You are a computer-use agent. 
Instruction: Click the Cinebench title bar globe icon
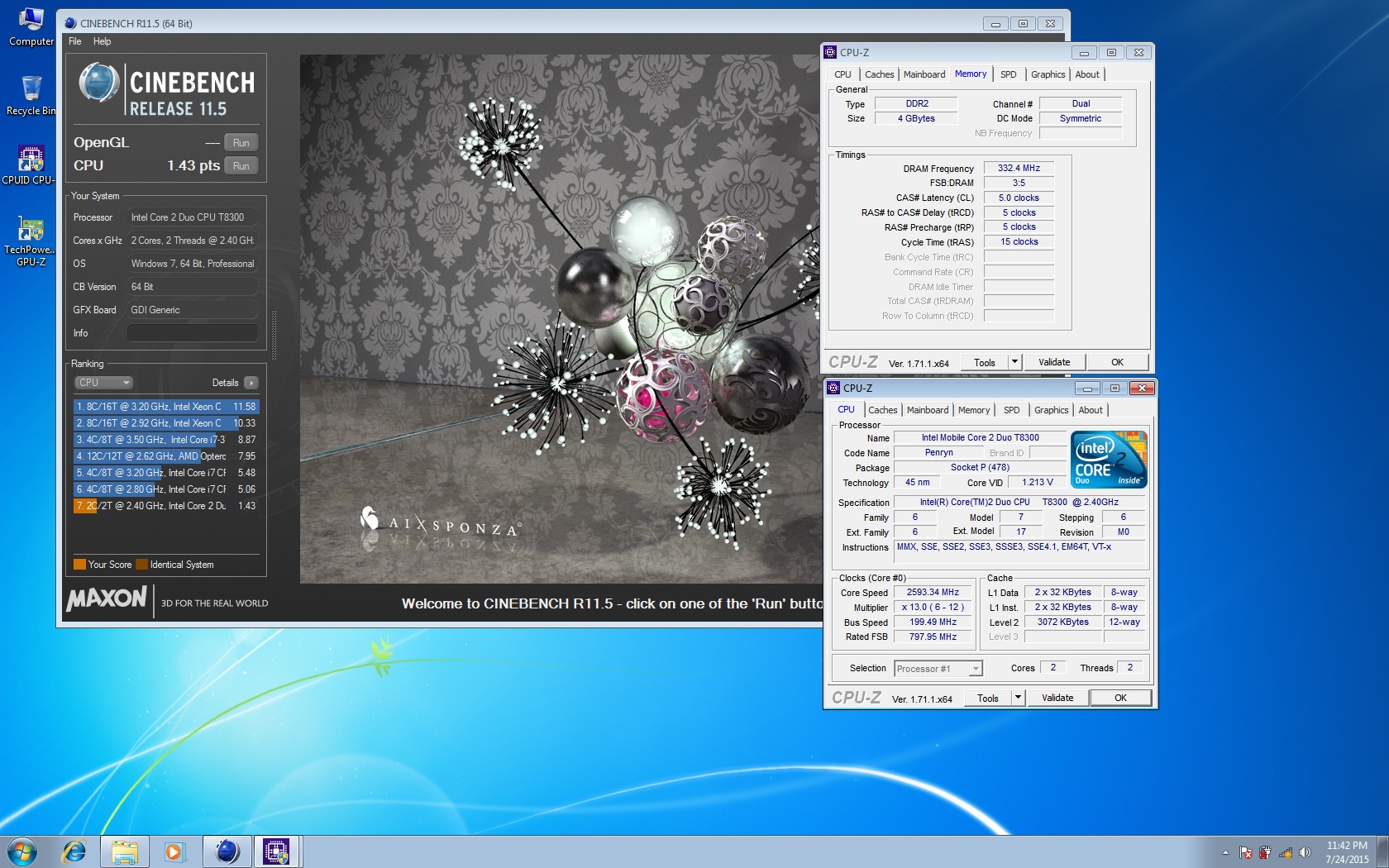pyautogui.click(x=70, y=23)
